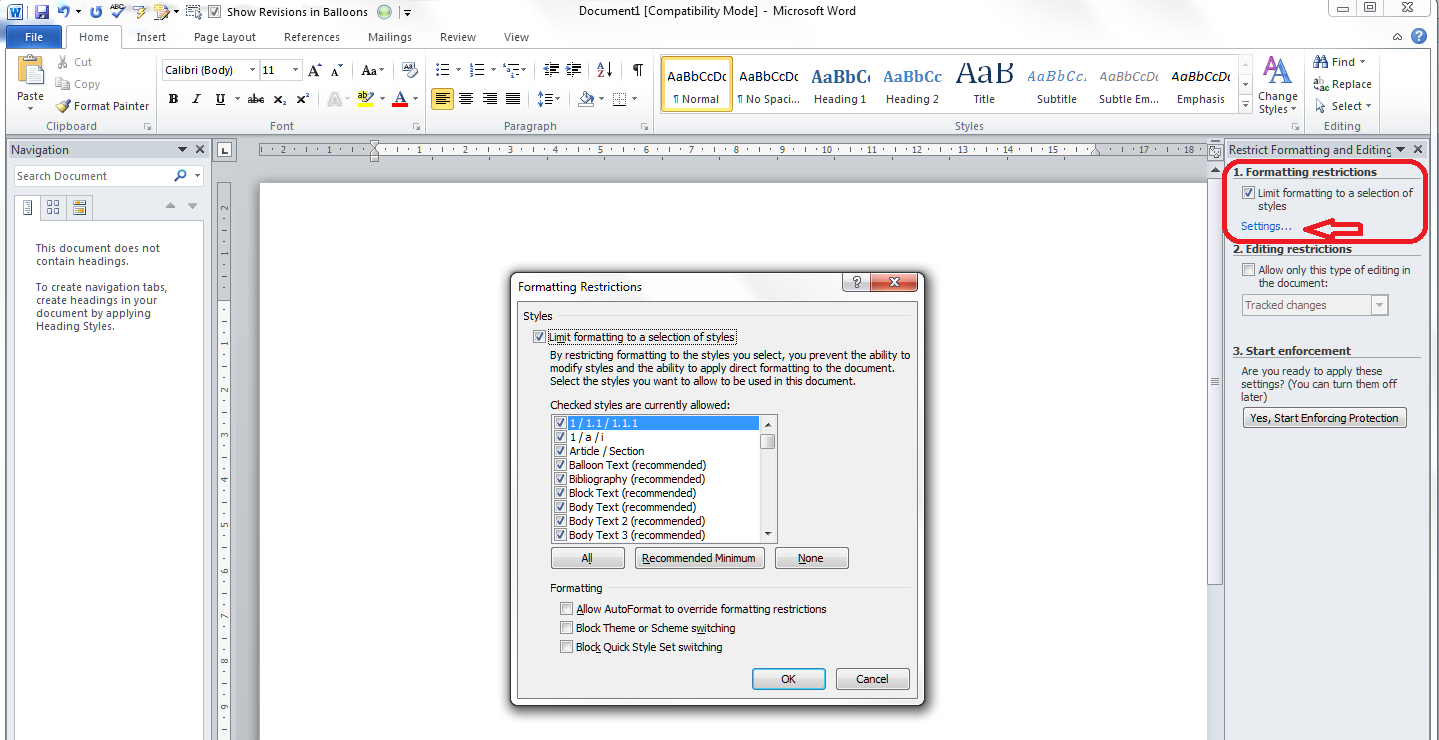Click the Save icon in the Quick Access Toolbar
The width and height of the screenshot is (1439, 740).
41,12
